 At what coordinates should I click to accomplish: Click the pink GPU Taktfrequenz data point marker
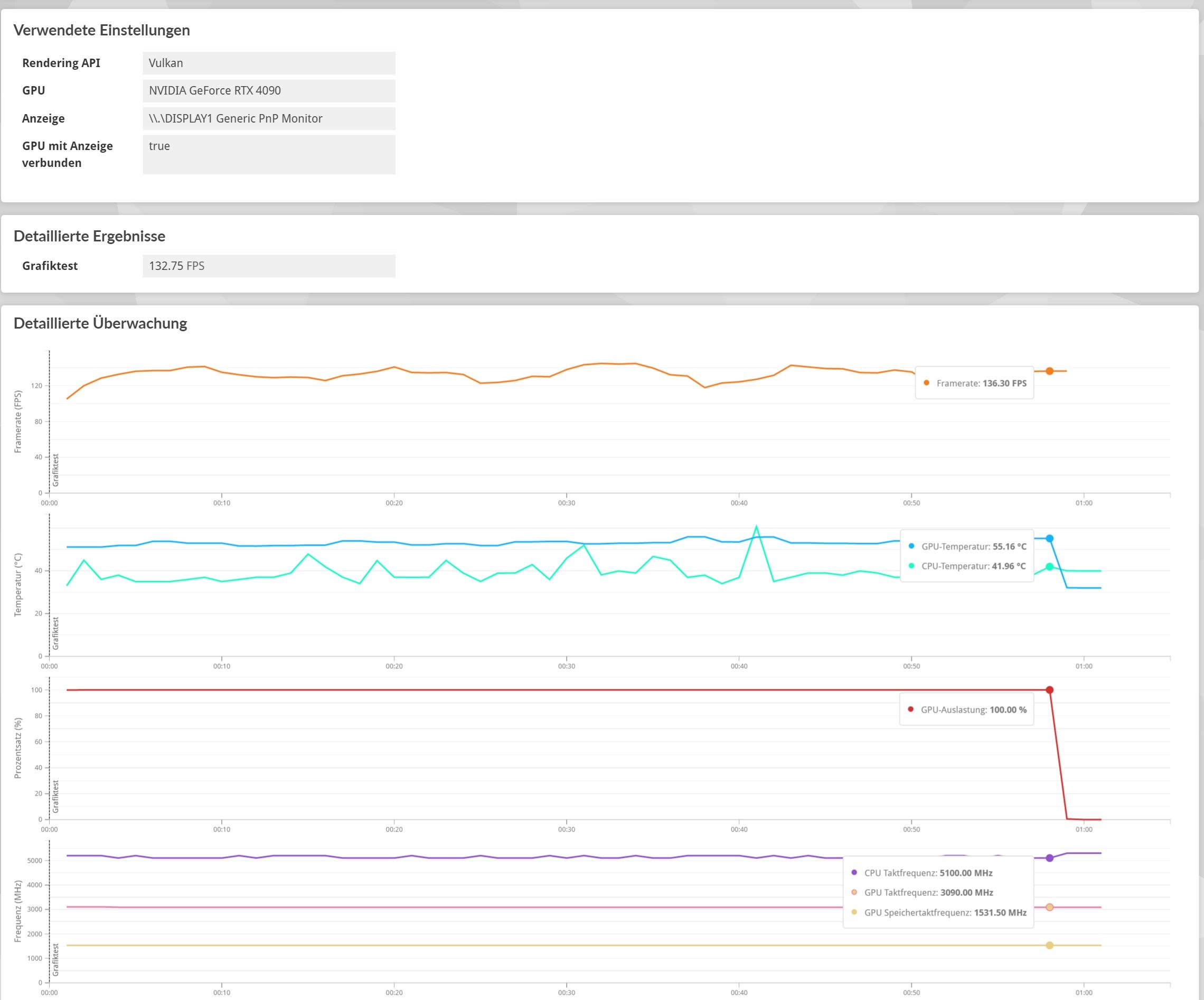pyautogui.click(x=1049, y=907)
